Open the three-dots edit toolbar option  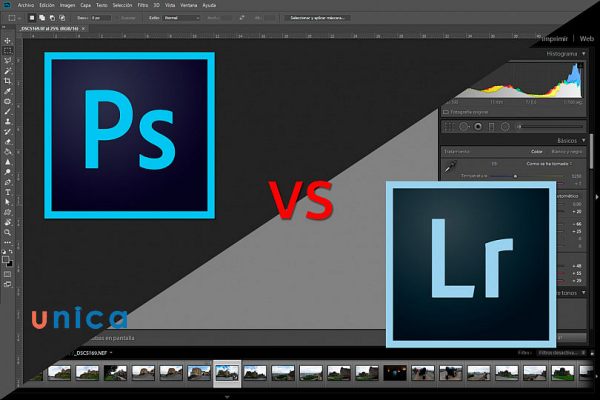(8, 242)
